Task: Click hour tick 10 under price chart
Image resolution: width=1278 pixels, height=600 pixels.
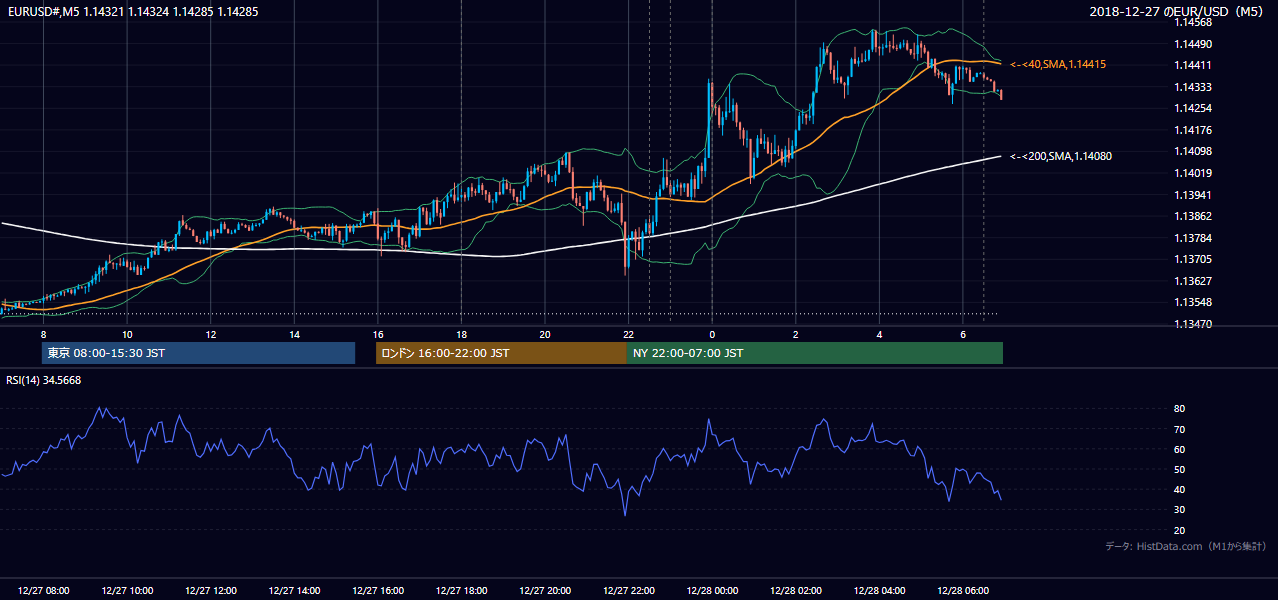Action: [x=127, y=334]
